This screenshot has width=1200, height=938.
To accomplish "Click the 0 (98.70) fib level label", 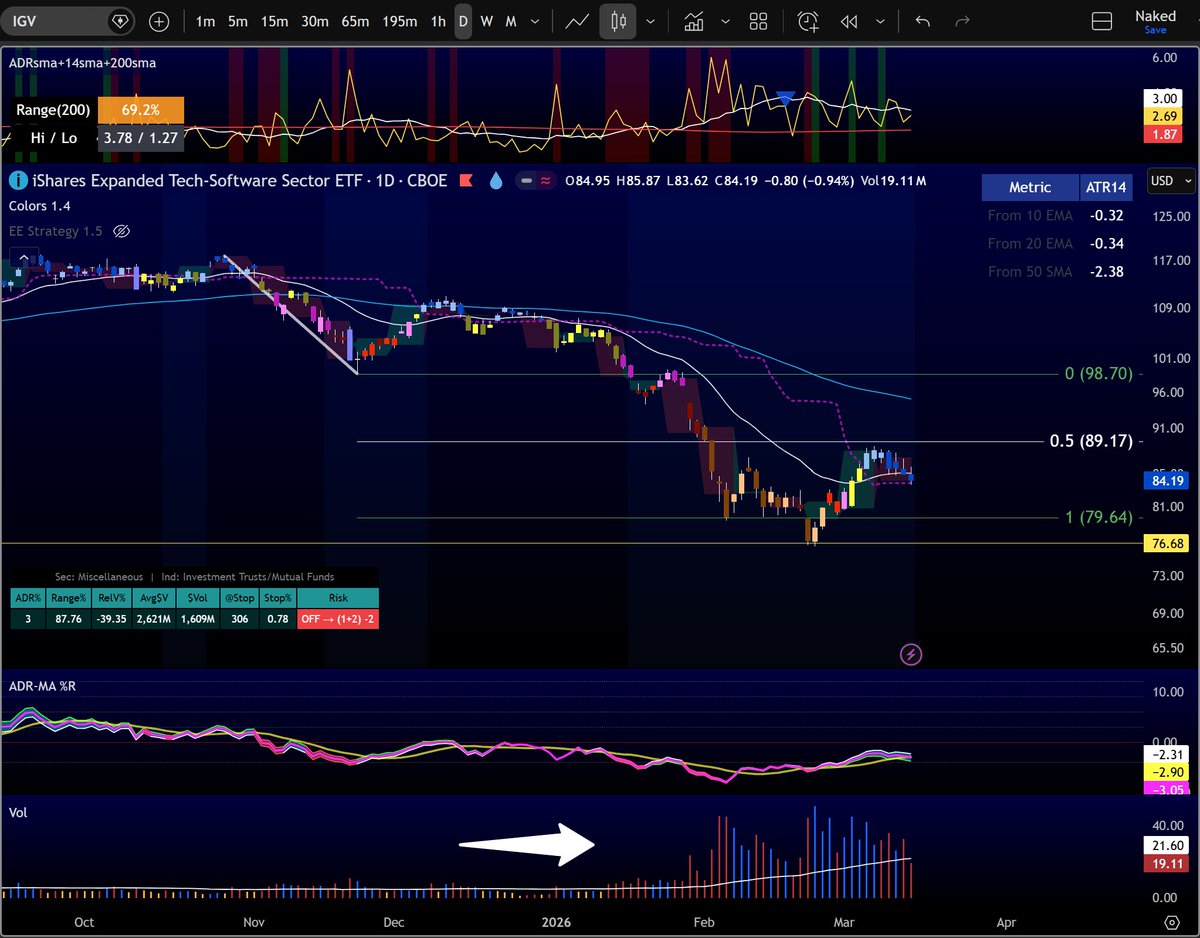I will point(1098,373).
